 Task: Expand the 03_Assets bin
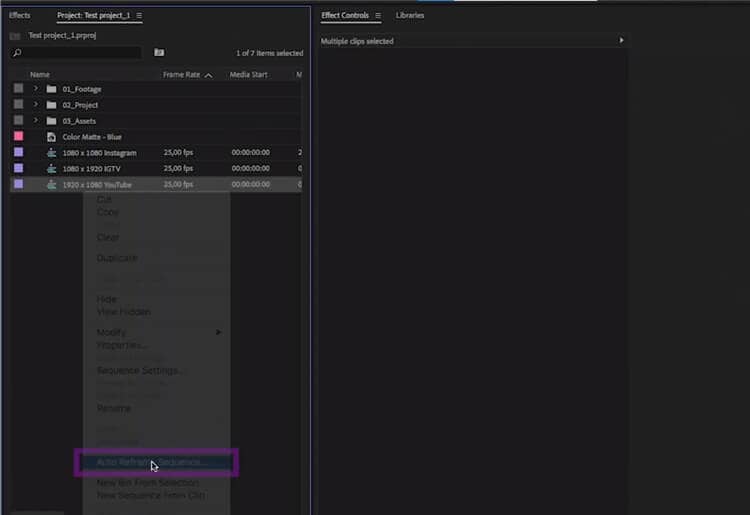35,121
